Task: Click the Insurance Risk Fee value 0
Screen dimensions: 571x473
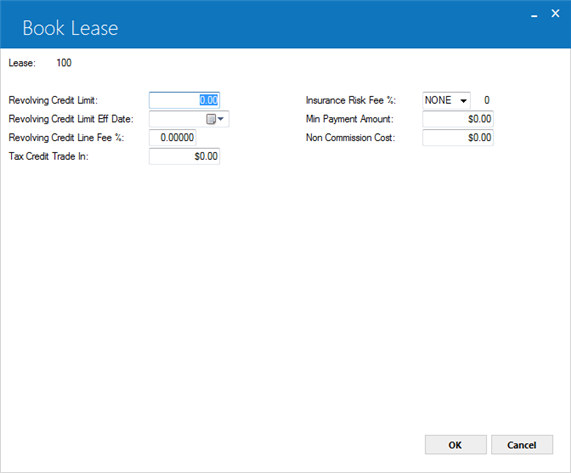Action: [487, 100]
